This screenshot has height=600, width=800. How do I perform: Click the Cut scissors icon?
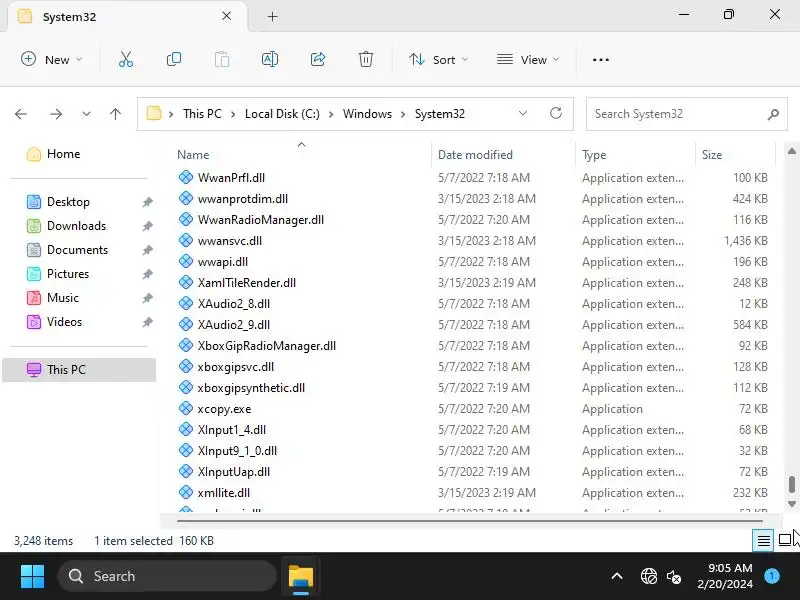[126, 60]
